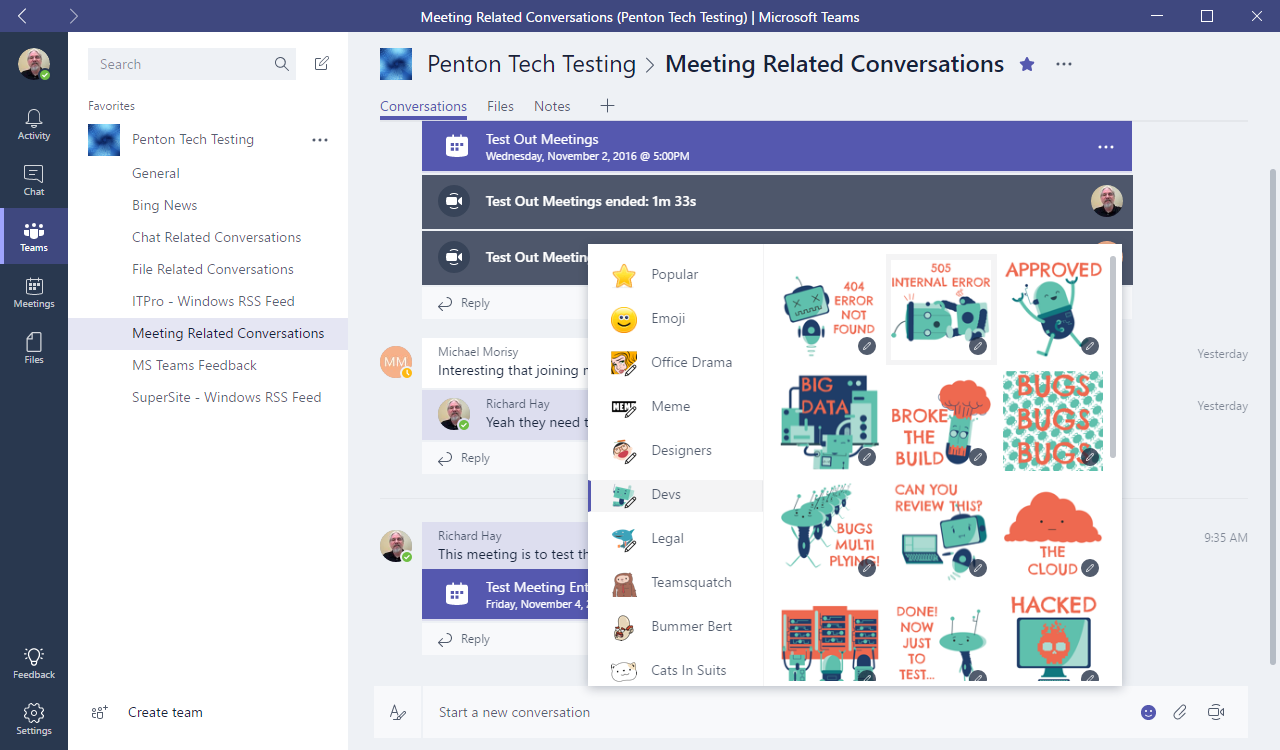This screenshot has width=1280, height=750.
Task: Open options for Penton Tech Testing team
Action: click(x=319, y=140)
